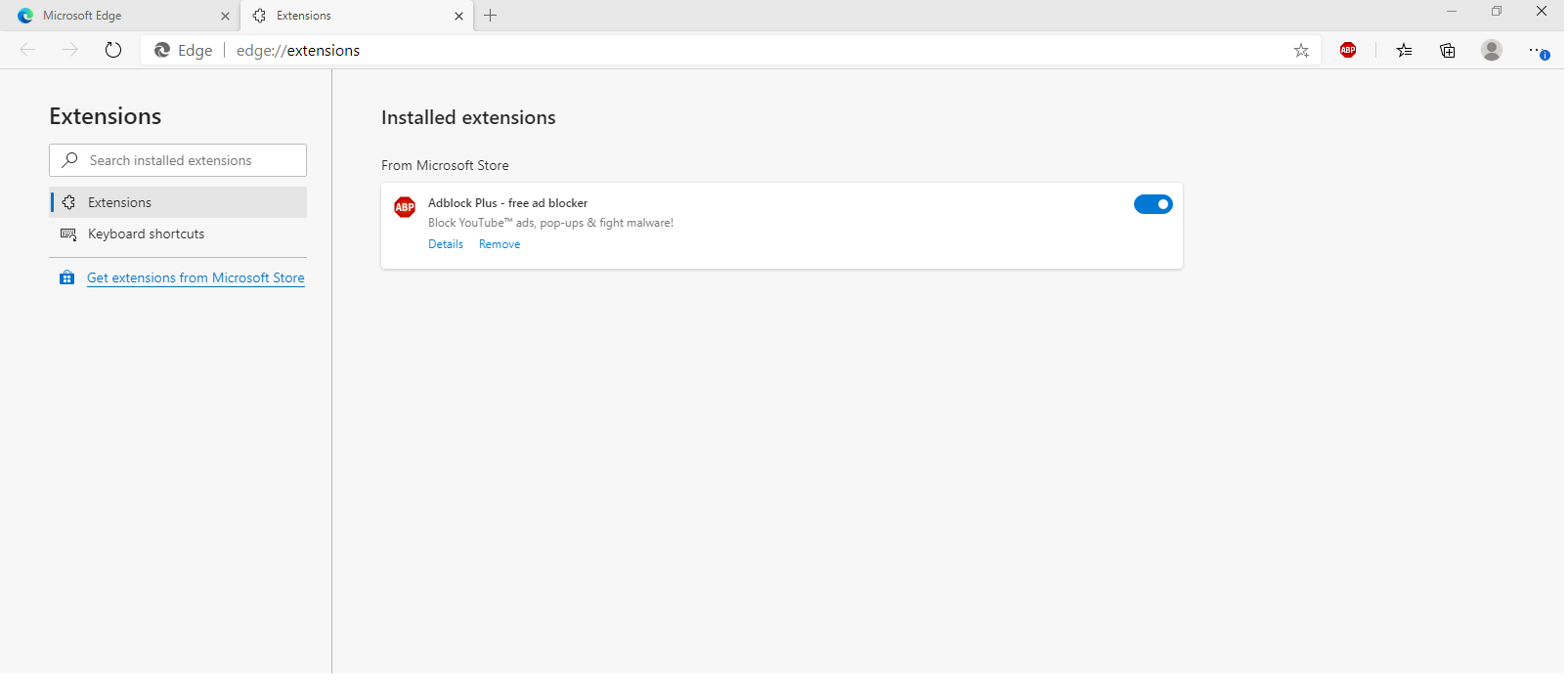The width and height of the screenshot is (1568, 680).
Task: Click the ABP logo in extension card
Action: (405, 207)
